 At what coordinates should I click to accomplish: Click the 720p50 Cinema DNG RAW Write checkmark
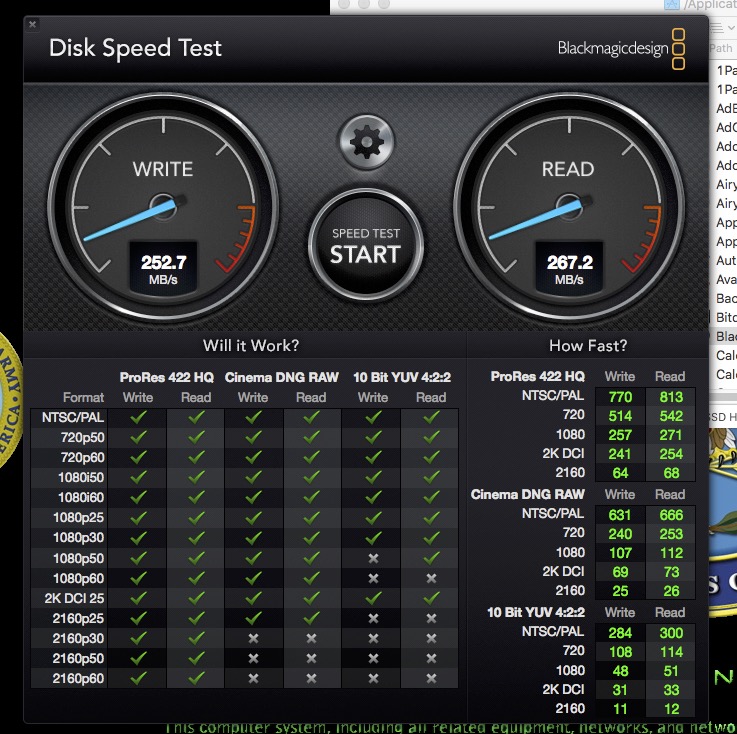253,437
